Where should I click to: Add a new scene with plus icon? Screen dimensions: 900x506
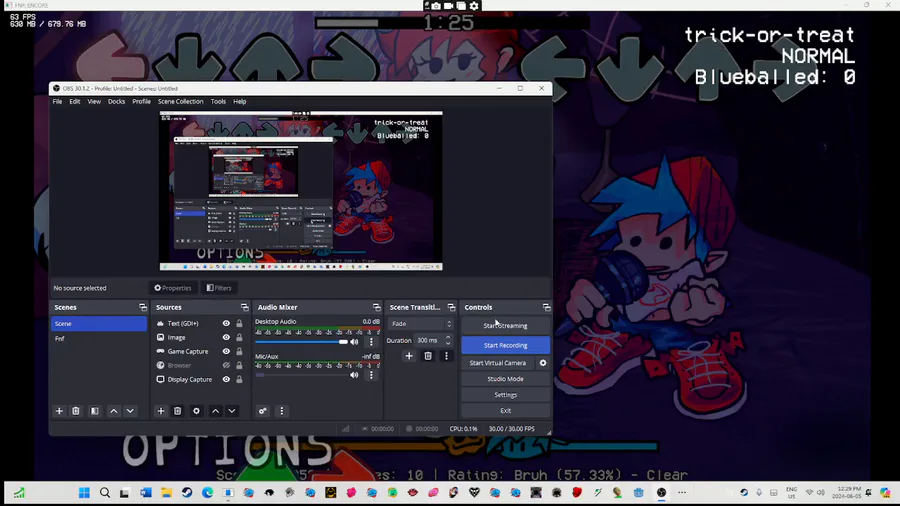[59, 411]
